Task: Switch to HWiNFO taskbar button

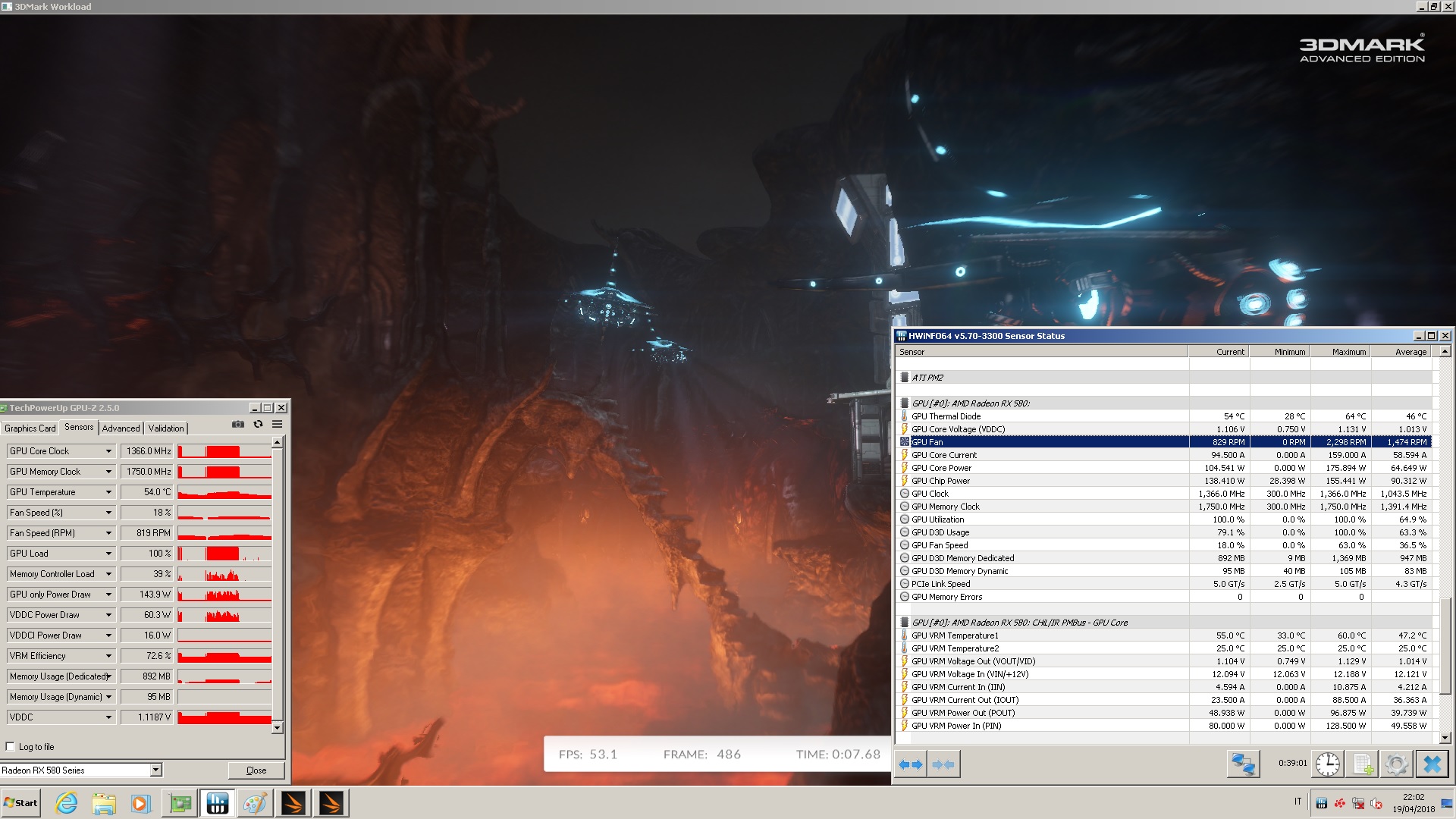Action: point(218,803)
